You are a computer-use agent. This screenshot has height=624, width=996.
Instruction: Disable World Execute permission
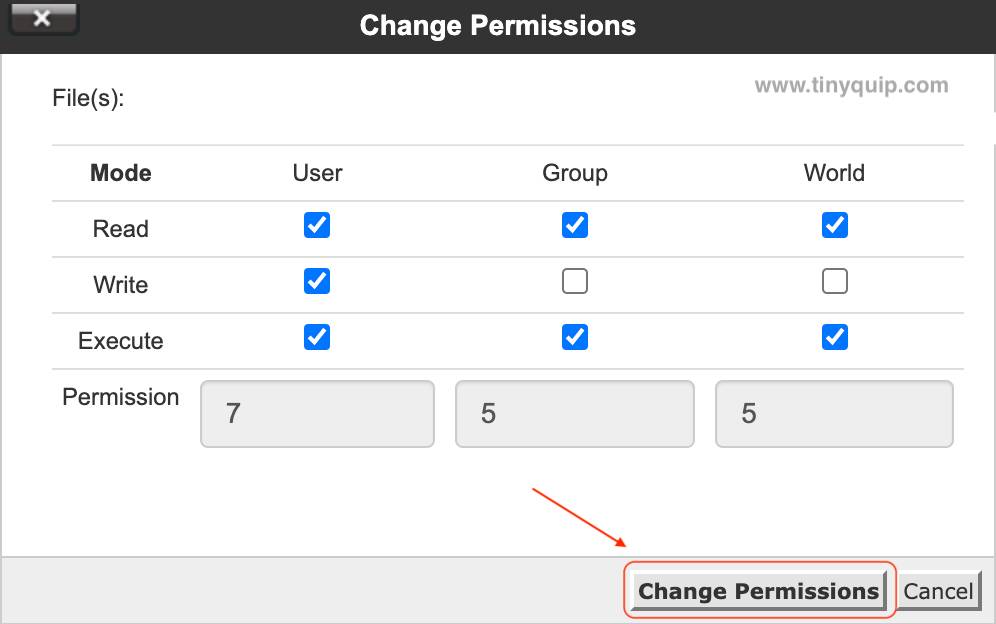click(835, 337)
